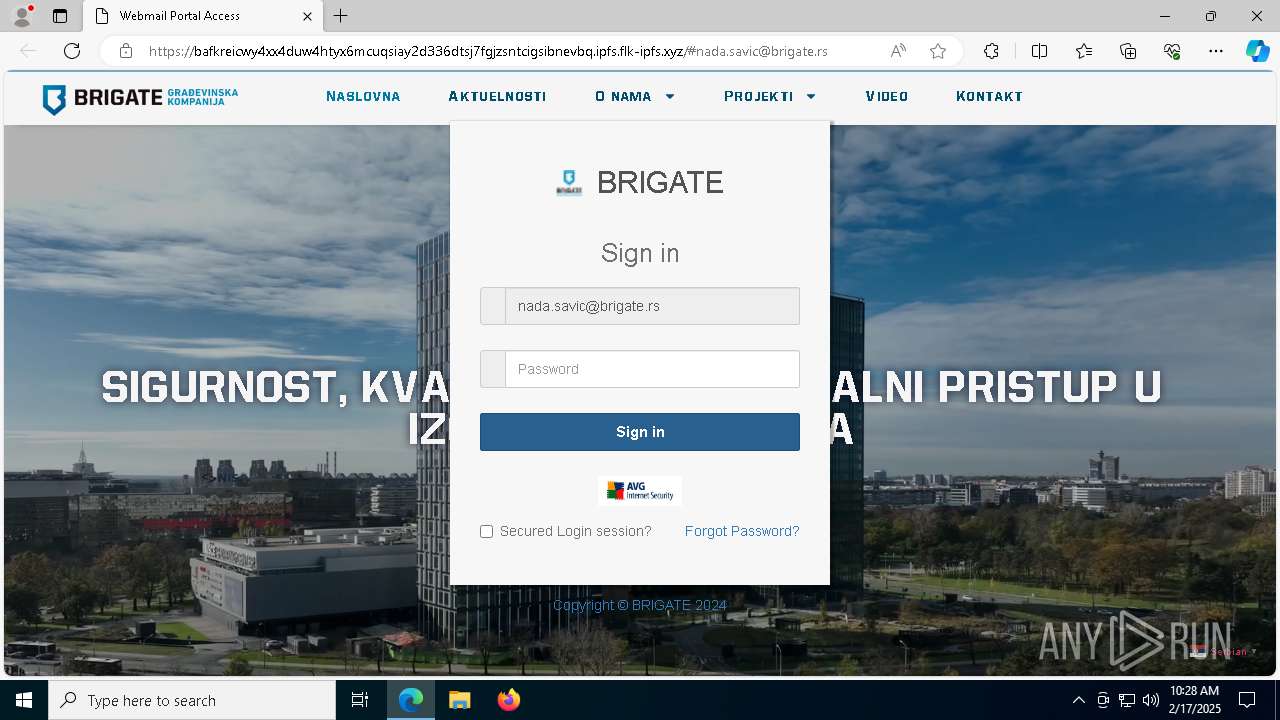Open Settings and more ellipsis menu
This screenshot has height=720, width=1280.
click(x=1216, y=51)
